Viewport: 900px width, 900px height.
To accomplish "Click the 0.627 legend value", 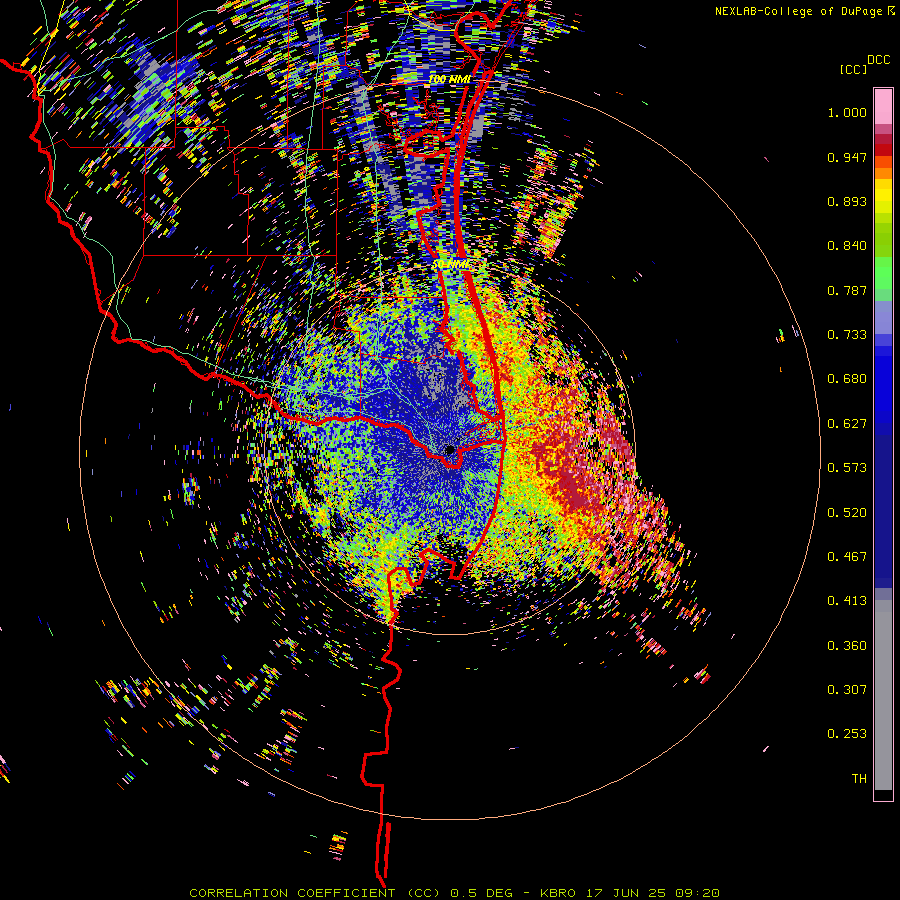I will point(847,424).
